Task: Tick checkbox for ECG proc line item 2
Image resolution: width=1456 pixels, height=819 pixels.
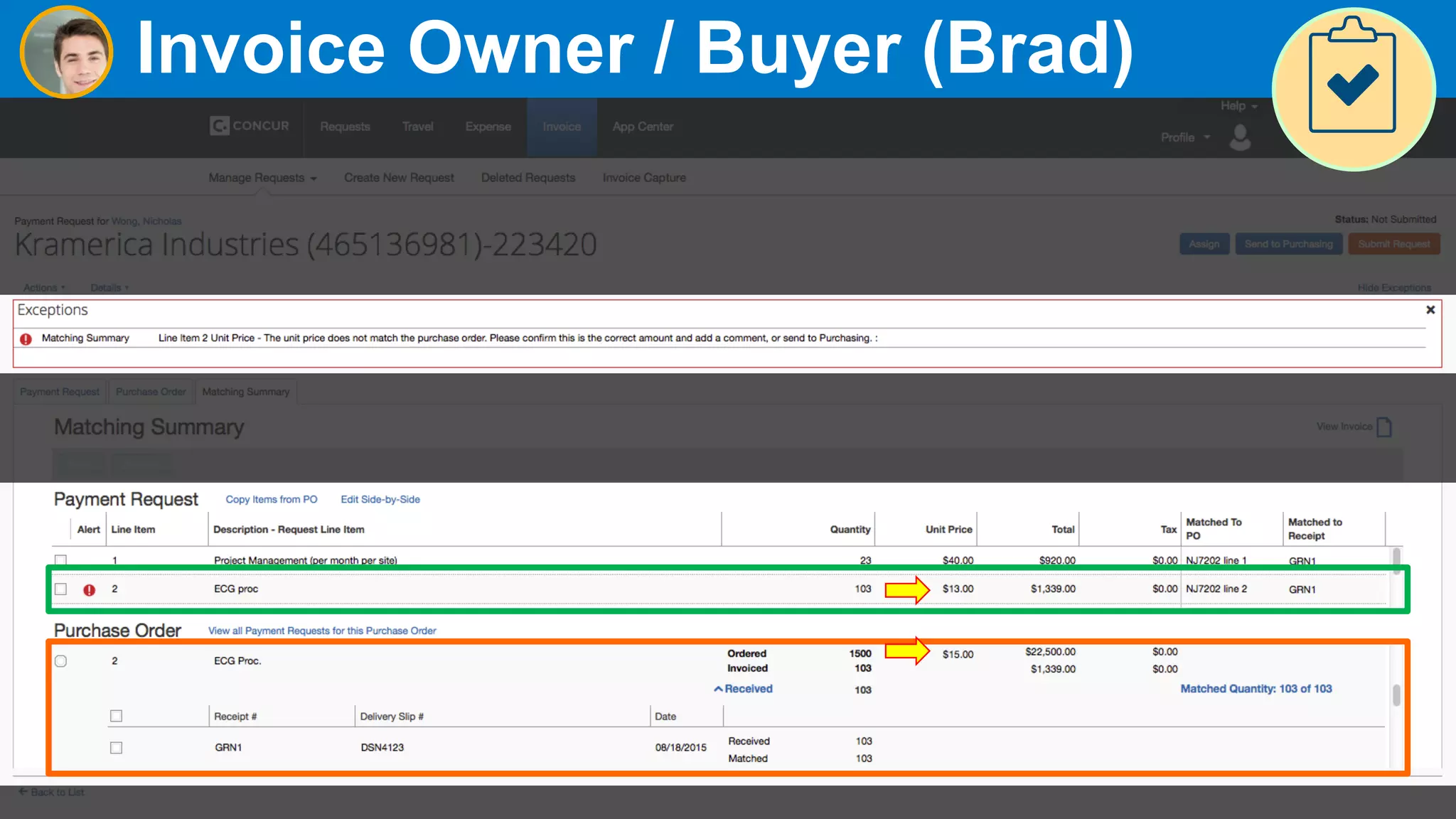Action: tap(61, 589)
